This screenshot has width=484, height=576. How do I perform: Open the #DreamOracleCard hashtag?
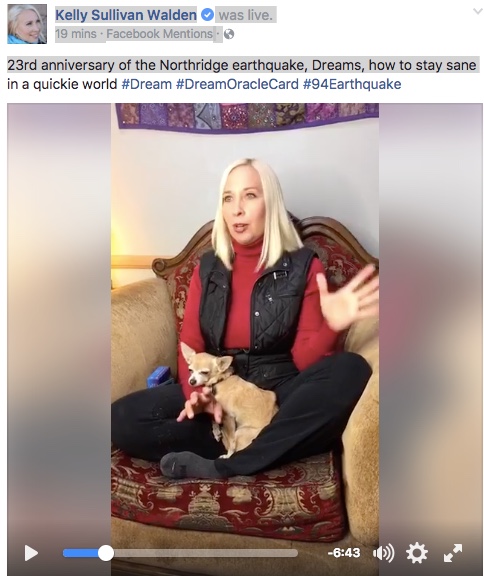point(237,84)
